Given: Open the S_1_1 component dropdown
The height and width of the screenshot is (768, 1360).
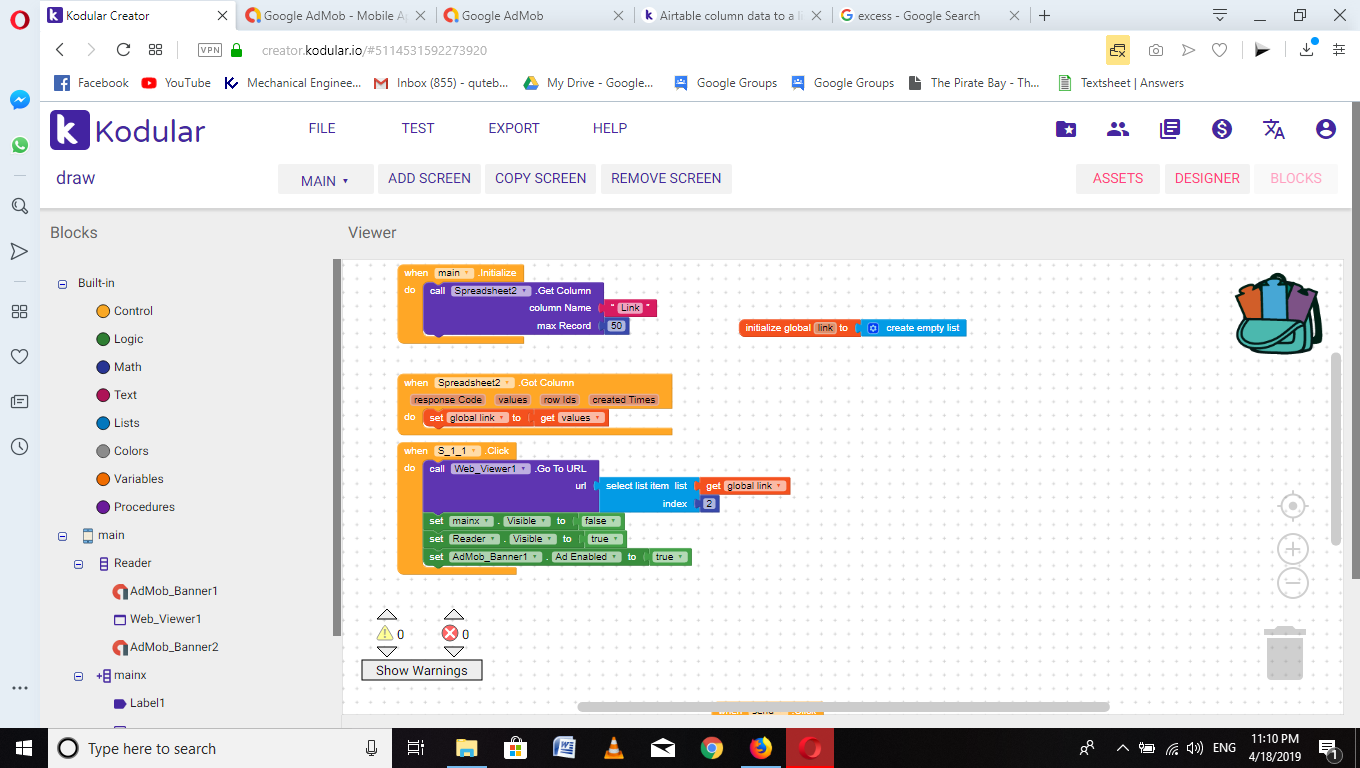Looking at the screenshot, I should point(458,451).
